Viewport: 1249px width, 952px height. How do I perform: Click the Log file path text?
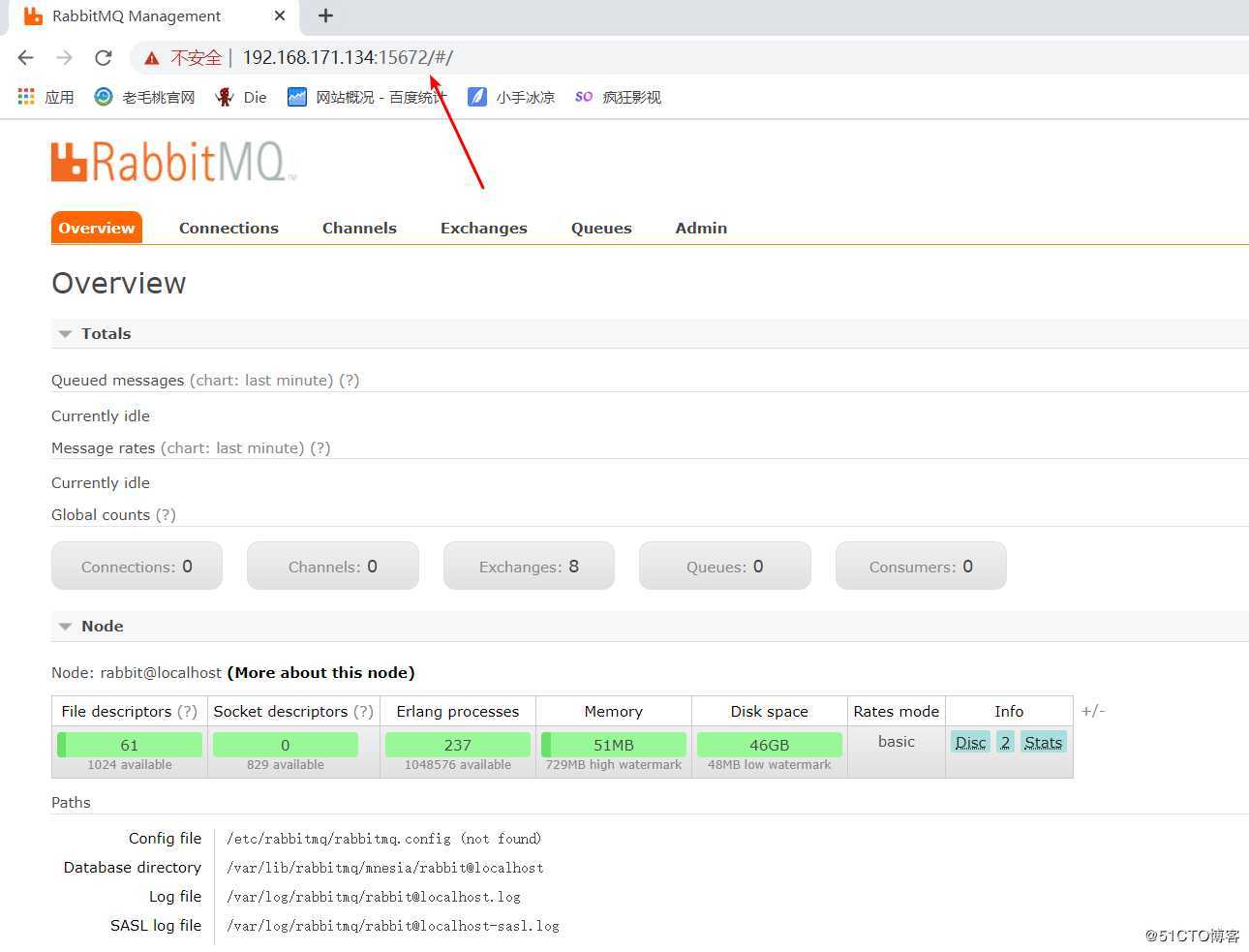[x=373, y=897]
